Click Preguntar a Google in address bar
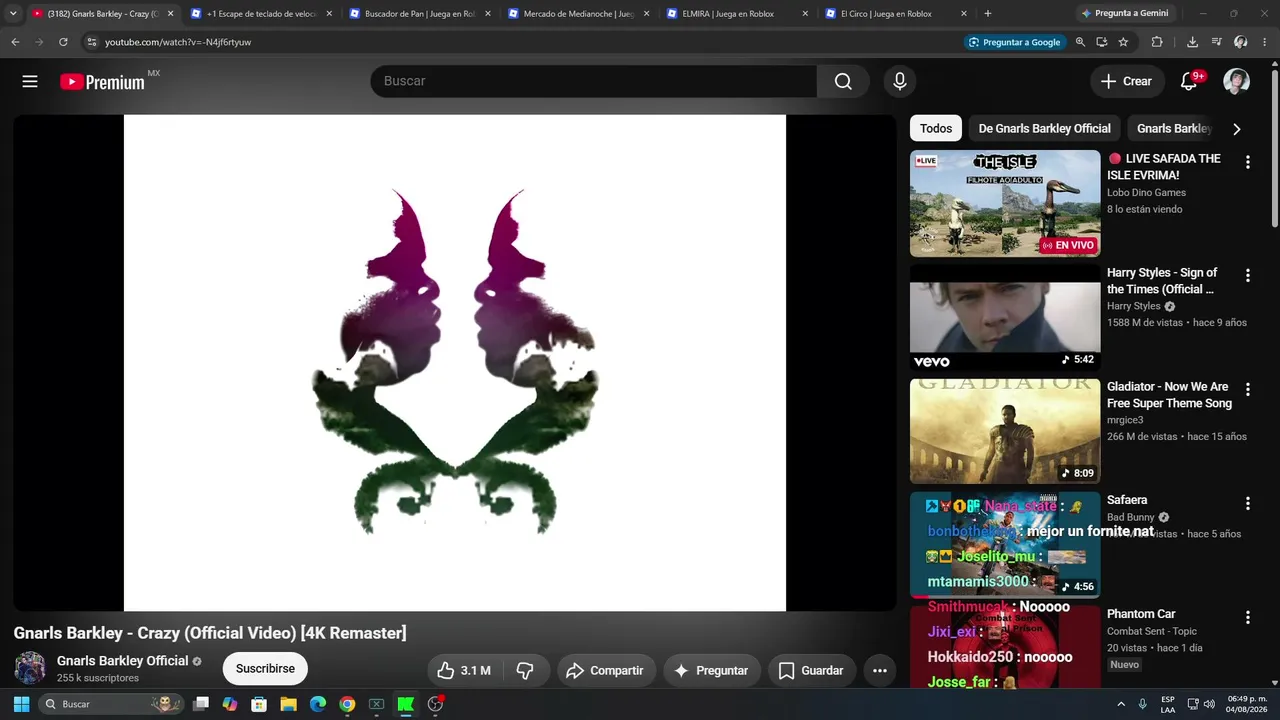Viewport: 1280px width, 720px height. click(1014, 42)
